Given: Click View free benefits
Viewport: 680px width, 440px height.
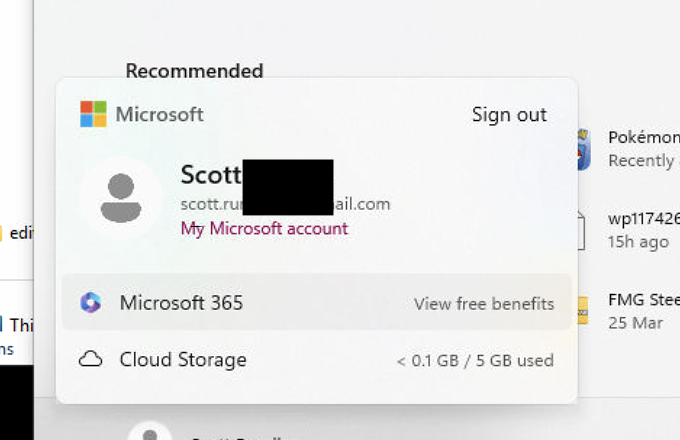Looking at the screenshot, I should (x=484, y=304).
